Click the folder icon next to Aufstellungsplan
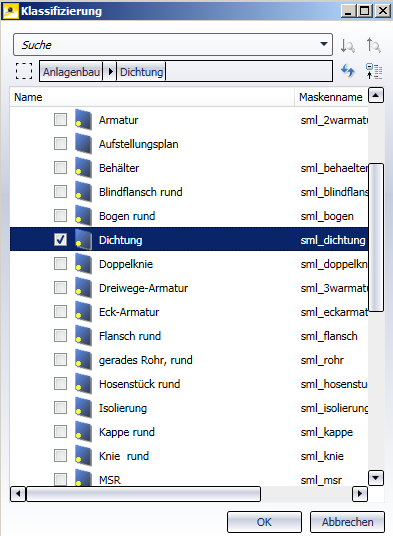The image size is (393, 536). tap(84, 144)
